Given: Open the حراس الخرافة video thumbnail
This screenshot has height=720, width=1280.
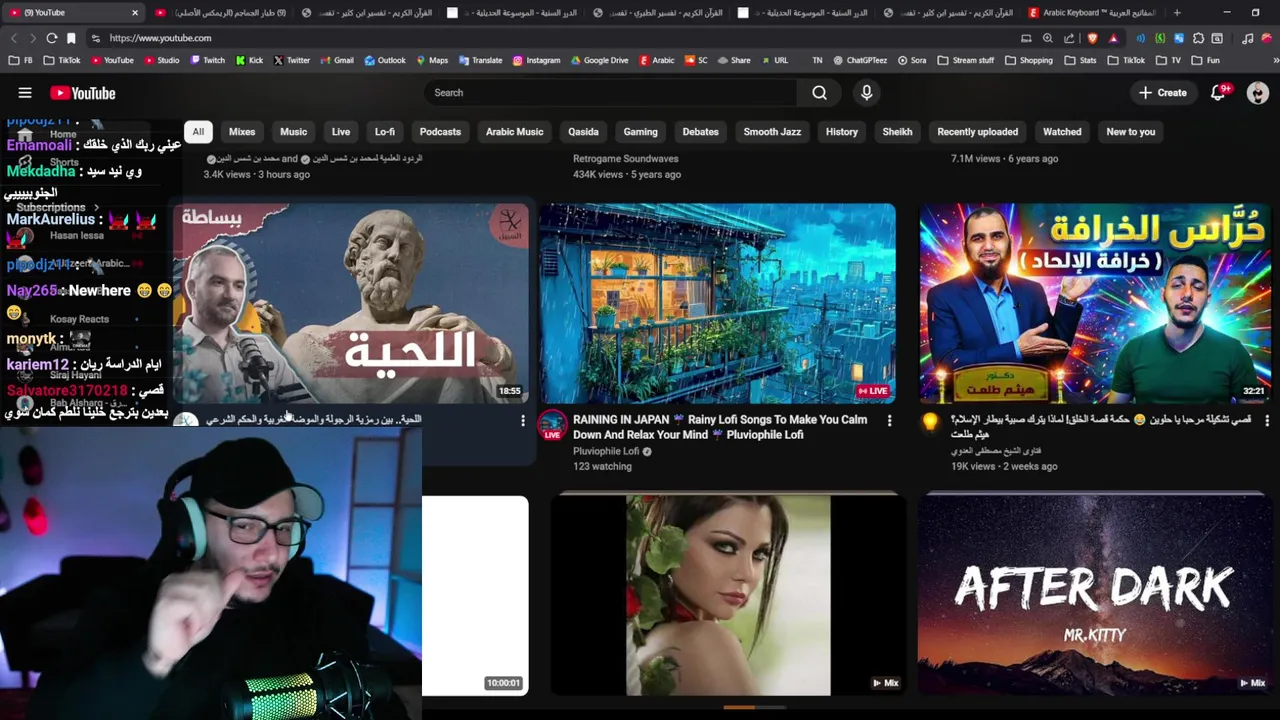Looking at the screenshot, I should (1094, 303).
